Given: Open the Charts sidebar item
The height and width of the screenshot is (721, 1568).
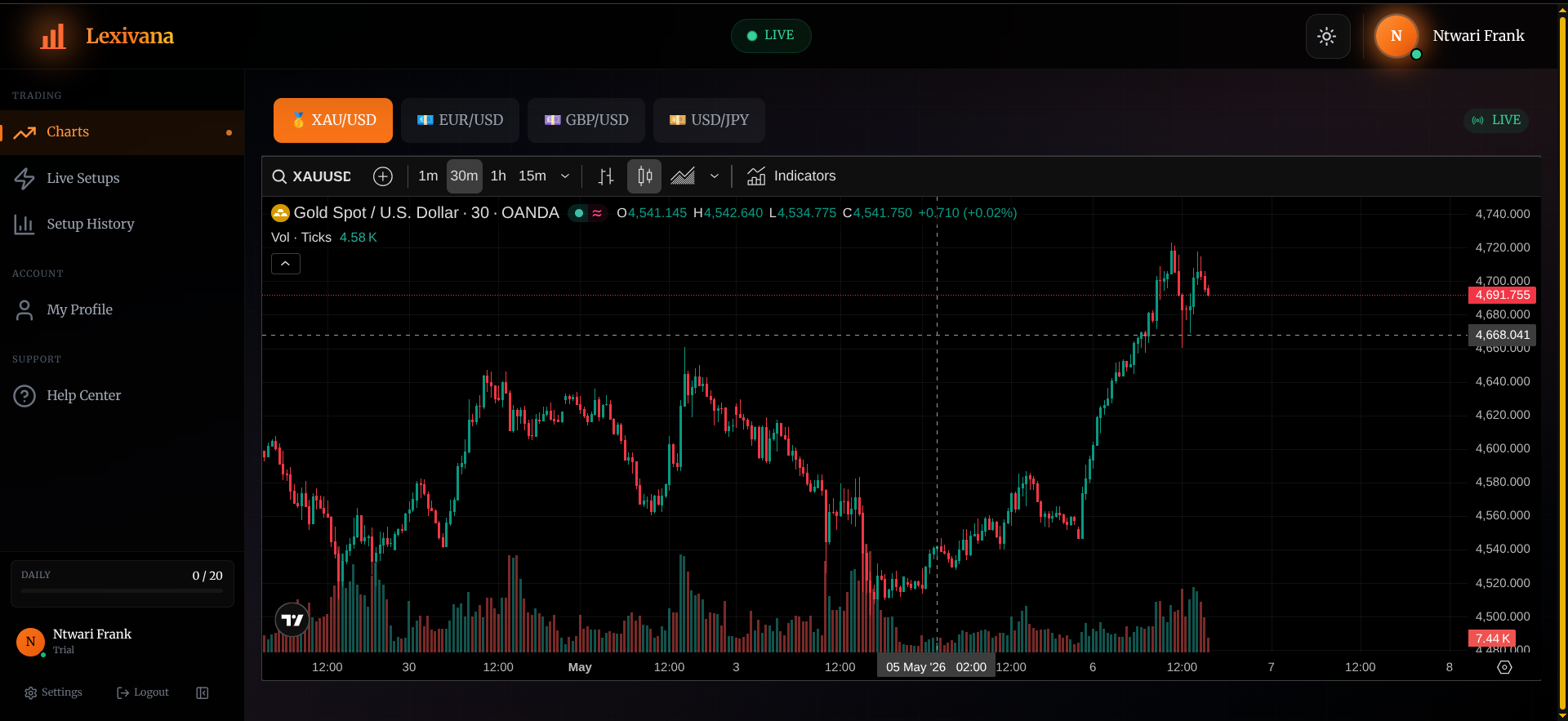Looking at the screenshot, I should click(x=122, y=132).
